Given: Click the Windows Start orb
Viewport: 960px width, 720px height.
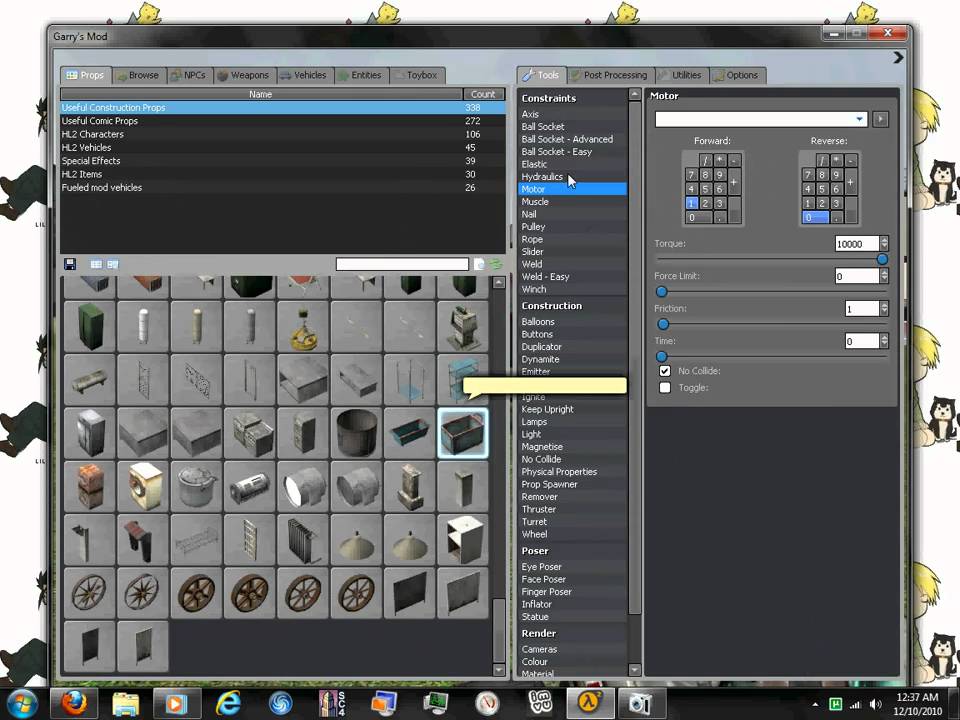Looking at the screenshot, I should pyautogui.click(x=23, y=703).
